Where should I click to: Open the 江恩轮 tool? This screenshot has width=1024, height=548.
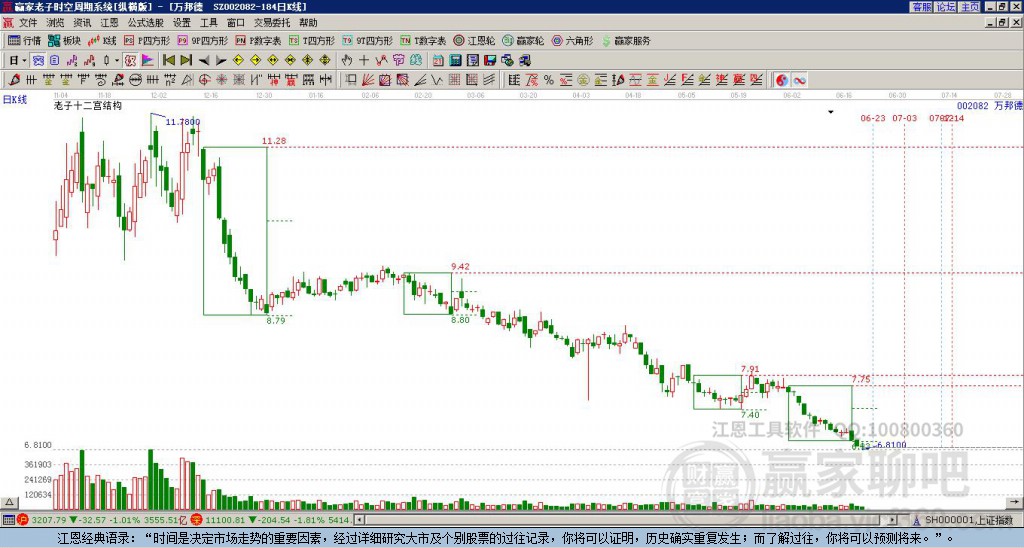coord(474,40)
